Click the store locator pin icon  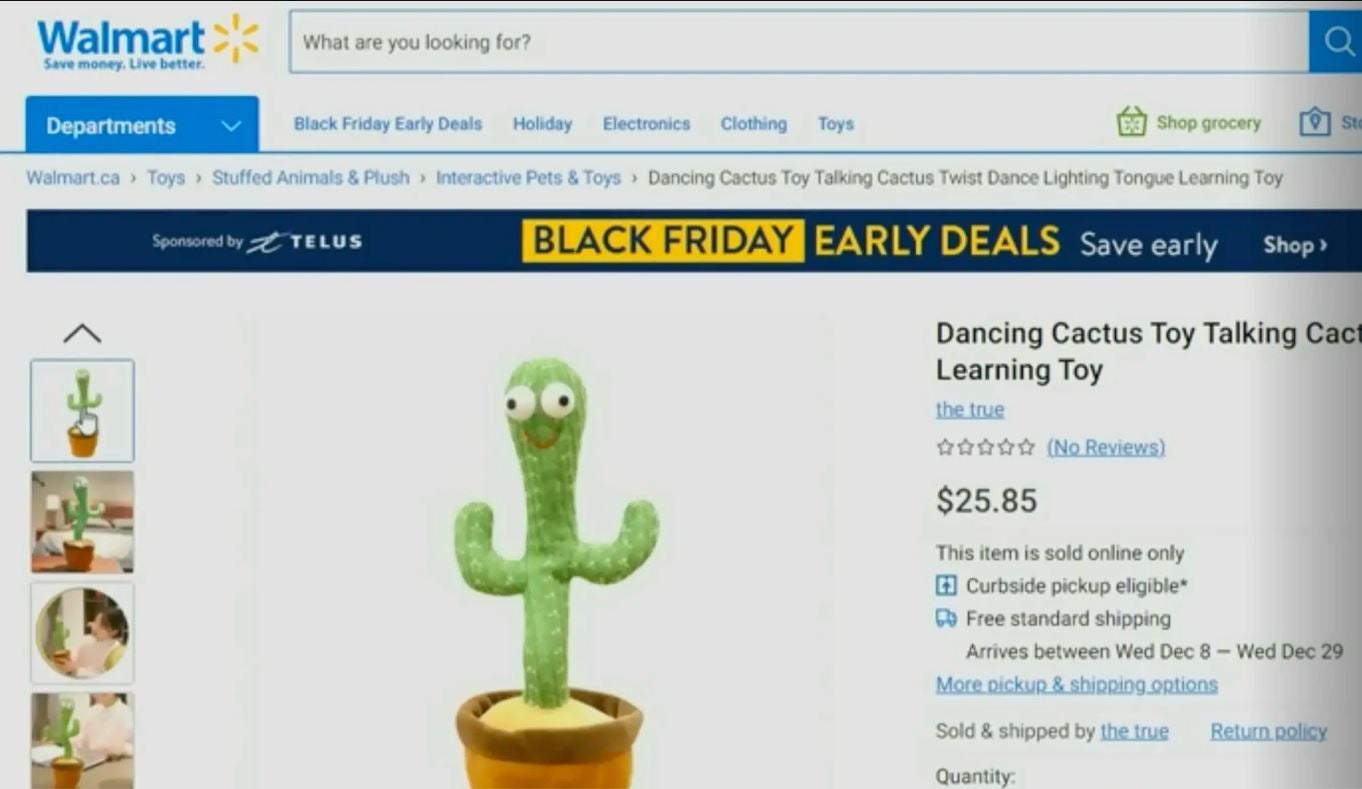[1314, 123]
